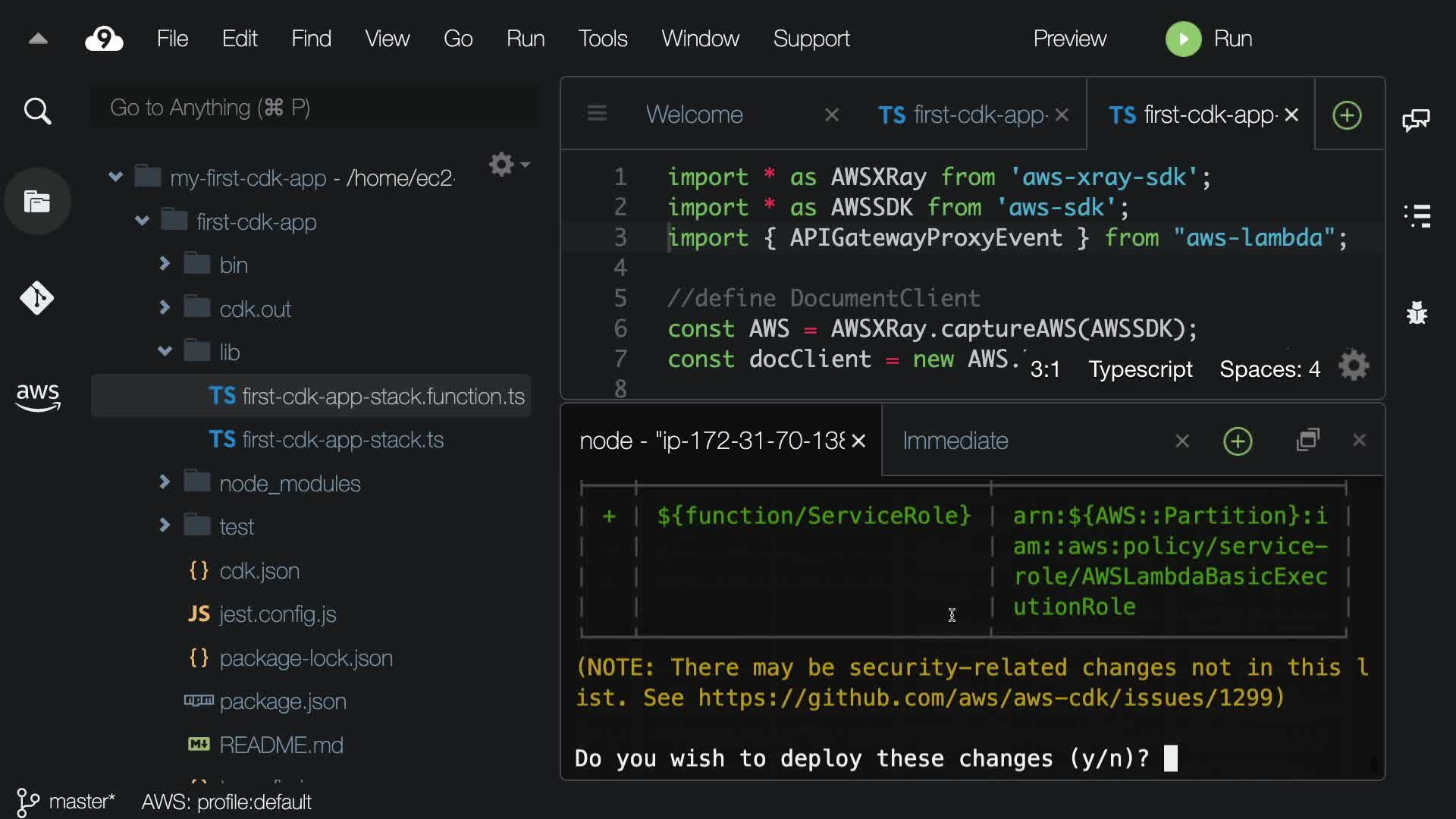This screenshot has height=819, width=1456.
Task: Expand the node_modules folder
Action: [x=165, y=482]
